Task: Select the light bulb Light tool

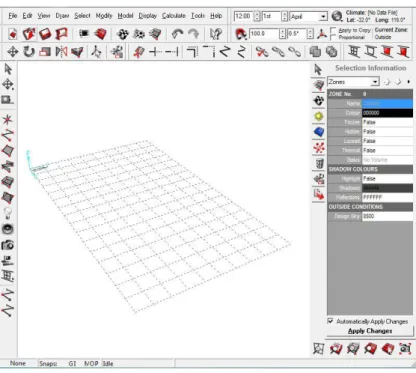Action: click(x=8, y=213)
